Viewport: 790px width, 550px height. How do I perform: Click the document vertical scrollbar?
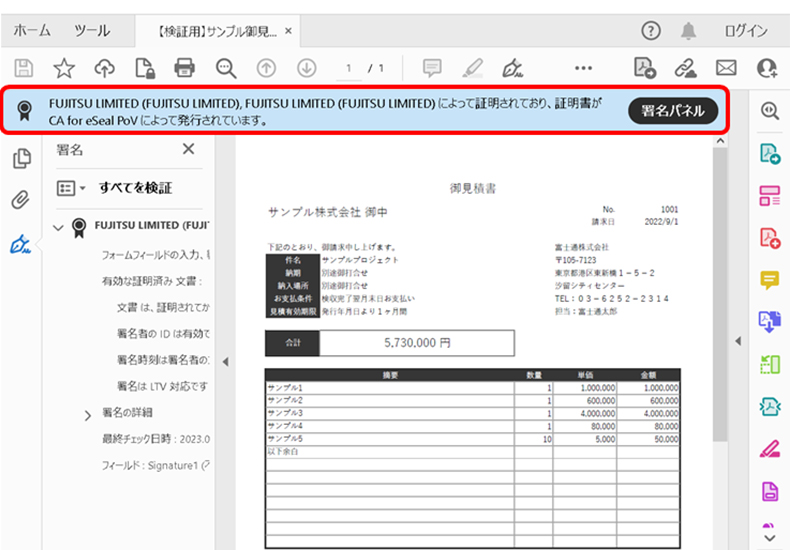pyautogui.click(x=720, y=295)
